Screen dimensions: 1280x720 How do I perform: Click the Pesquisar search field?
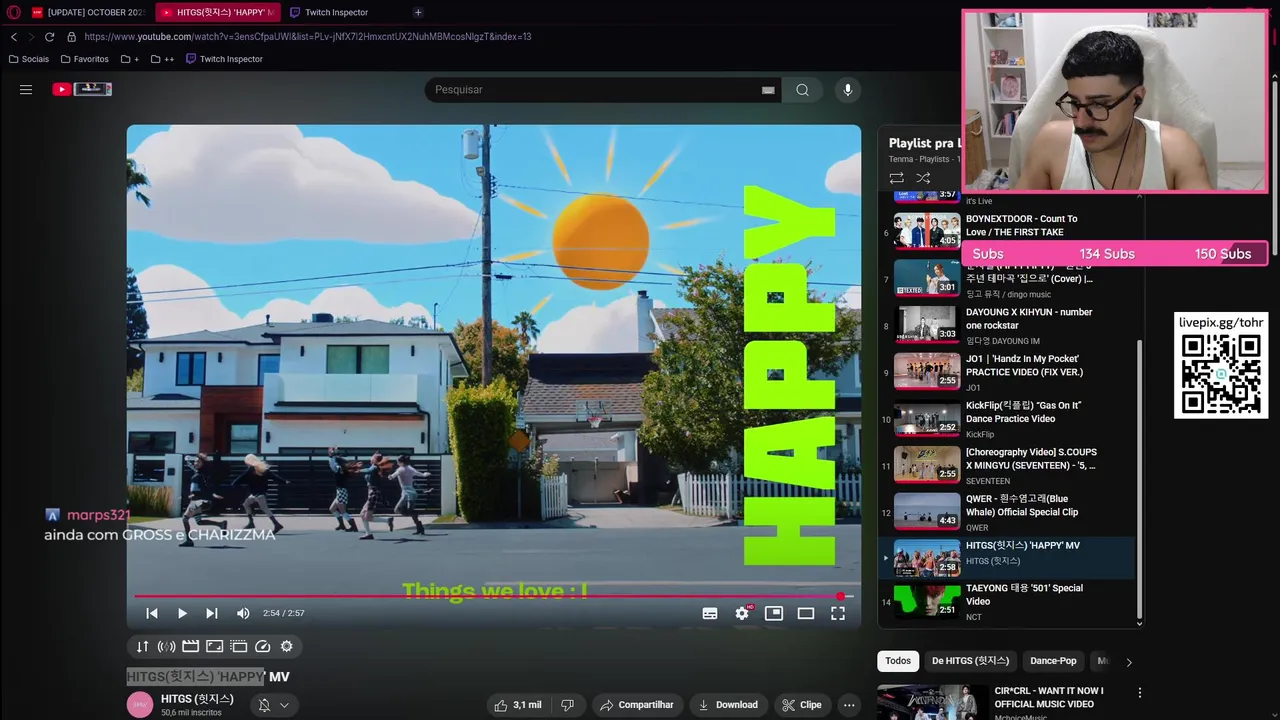(595, 90)
